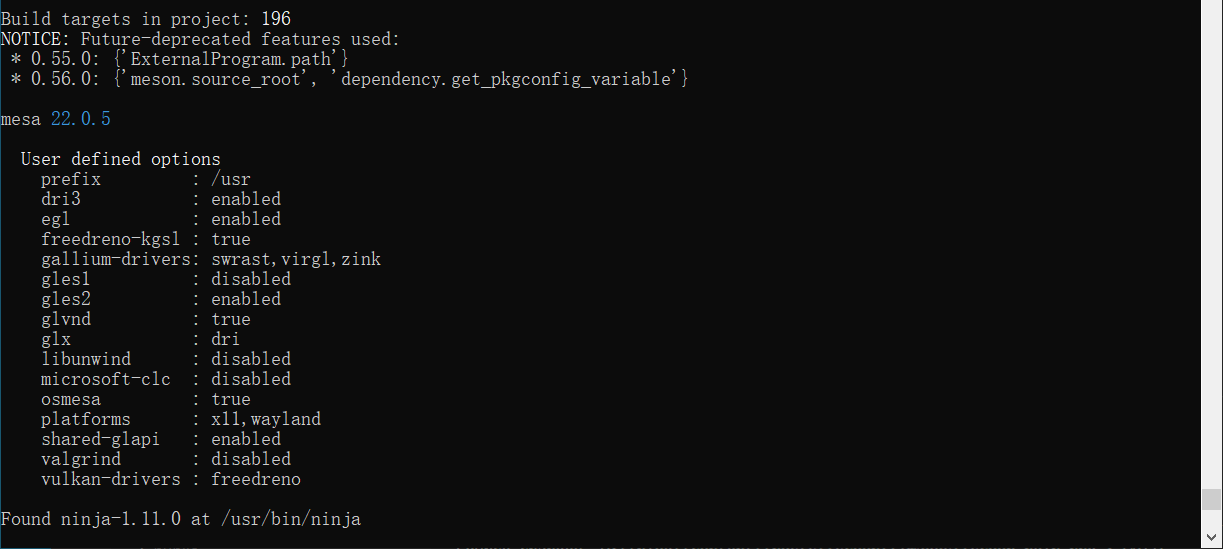Click the glx 'dri' value
The image size is (1223, 549).
coord(225,339)
